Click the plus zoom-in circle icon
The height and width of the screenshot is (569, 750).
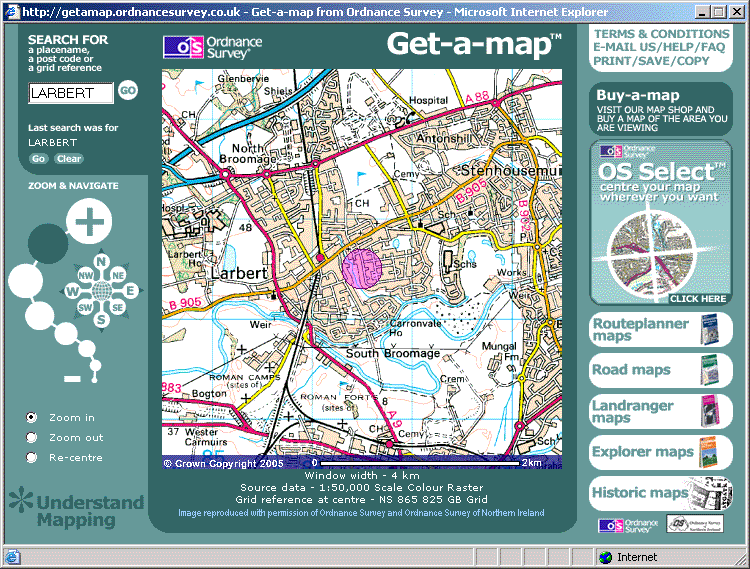click(x=89, y=221)
